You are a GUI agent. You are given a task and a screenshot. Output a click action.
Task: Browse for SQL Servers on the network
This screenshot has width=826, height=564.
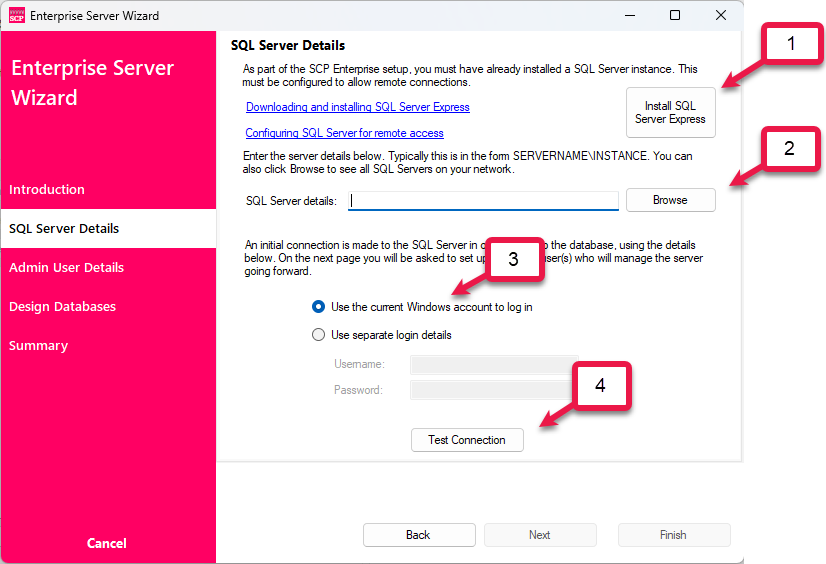click(671, 200)
